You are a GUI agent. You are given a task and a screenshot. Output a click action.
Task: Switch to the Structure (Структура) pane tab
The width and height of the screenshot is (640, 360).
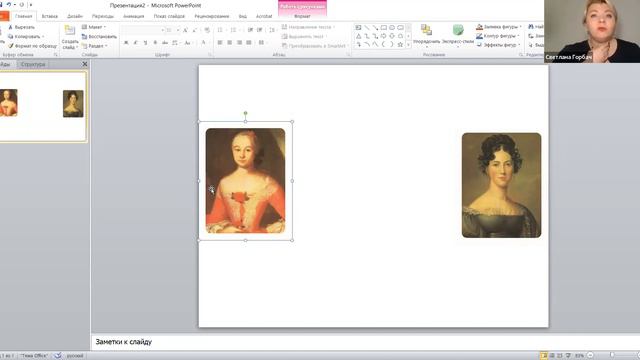(x=33, y=64)
